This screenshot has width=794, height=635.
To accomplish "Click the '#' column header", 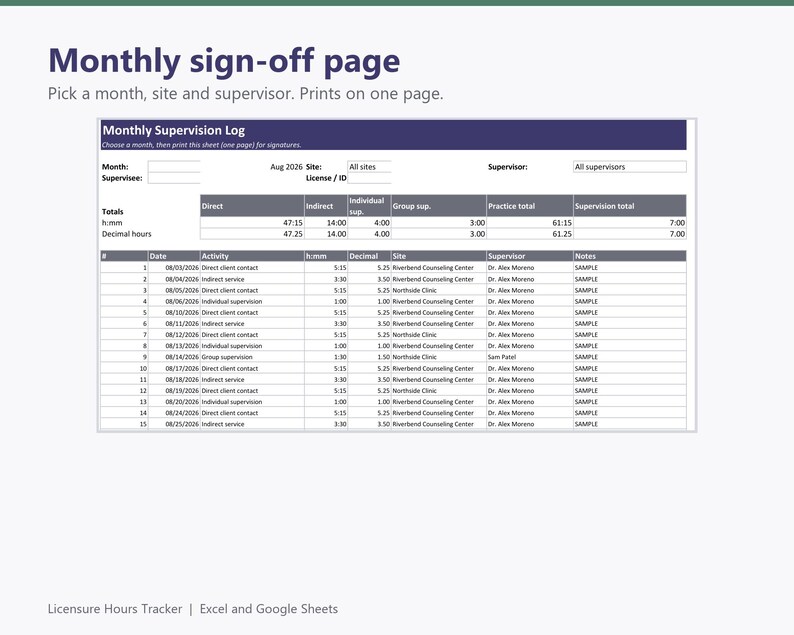I will pos(124,256).
